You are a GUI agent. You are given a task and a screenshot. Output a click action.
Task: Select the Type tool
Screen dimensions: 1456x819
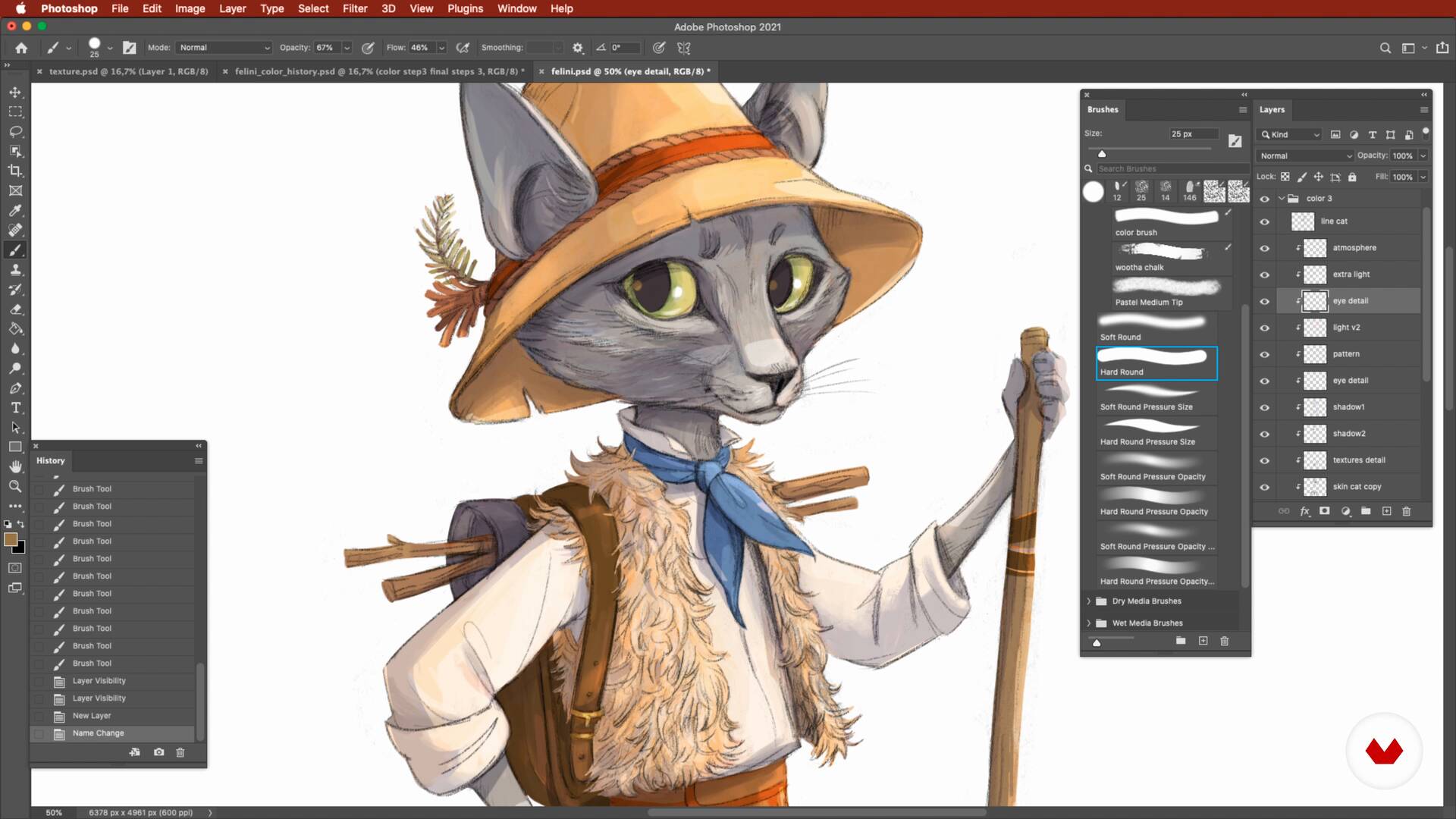(15, 408)
